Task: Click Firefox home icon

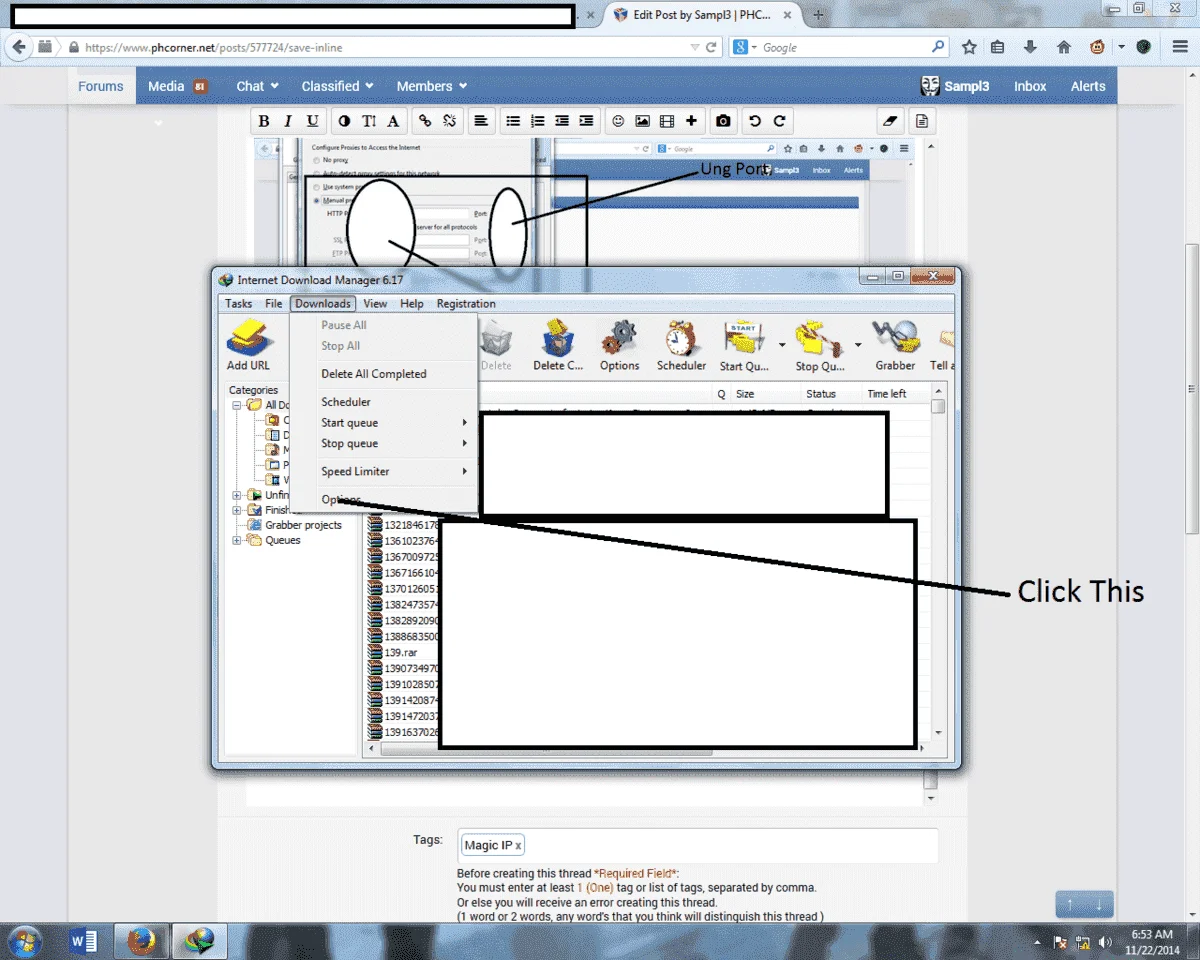Action: 1064,47
